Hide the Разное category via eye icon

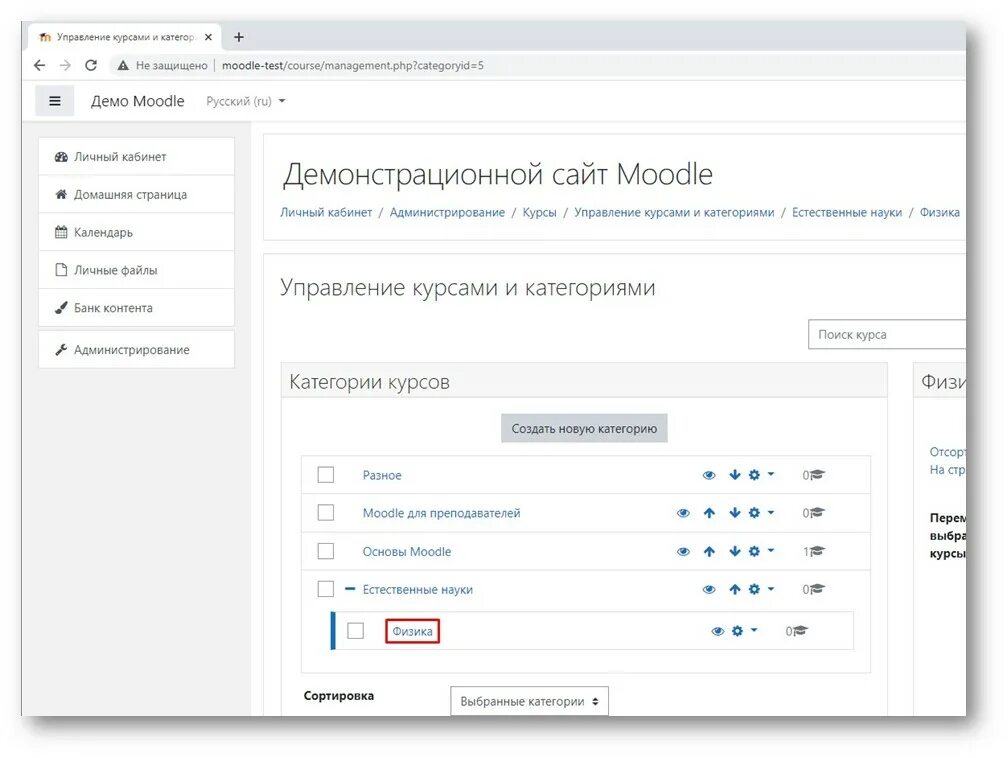[709, 475]
